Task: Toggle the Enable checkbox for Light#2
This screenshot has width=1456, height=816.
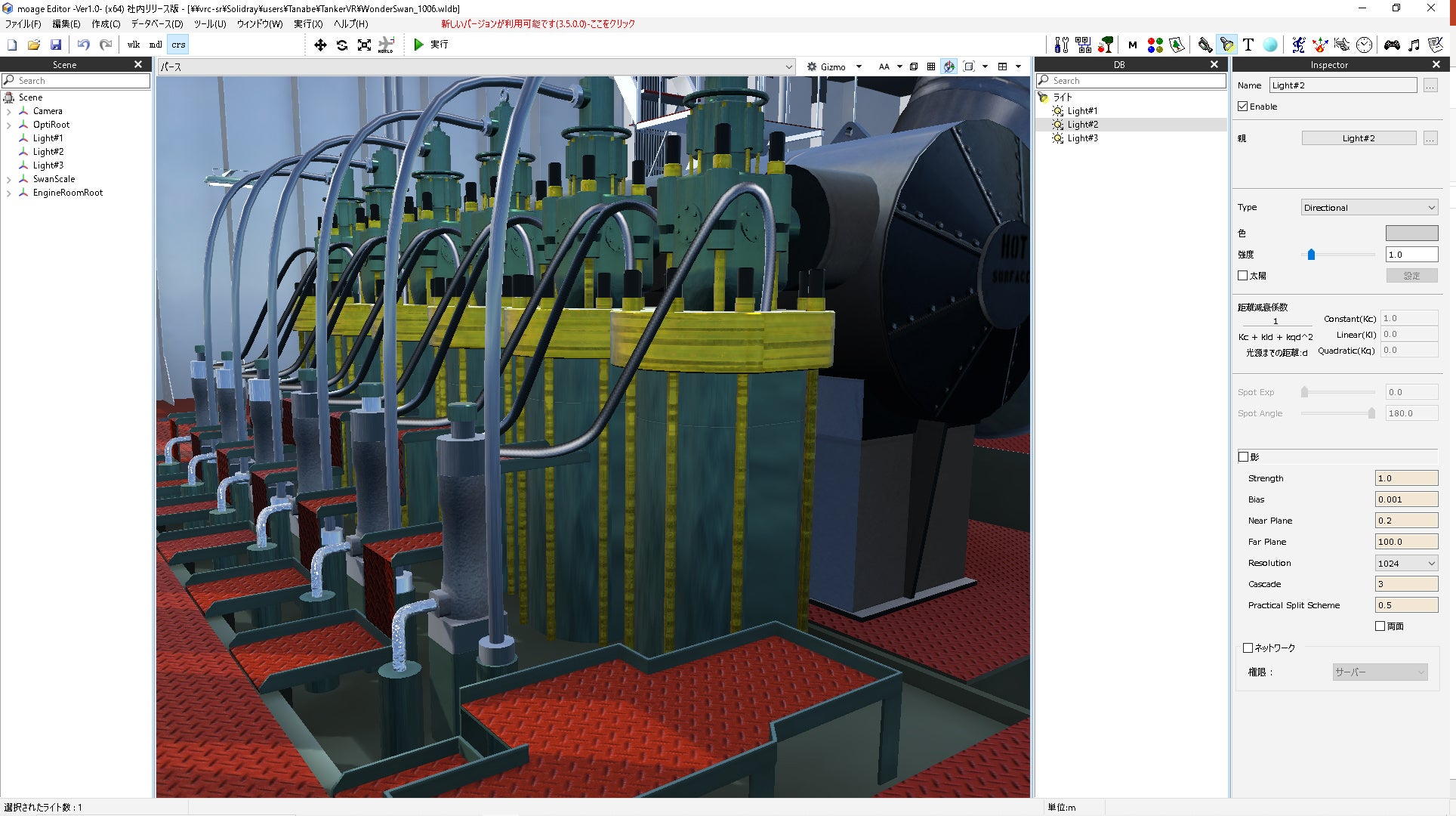Action: 1243,107
